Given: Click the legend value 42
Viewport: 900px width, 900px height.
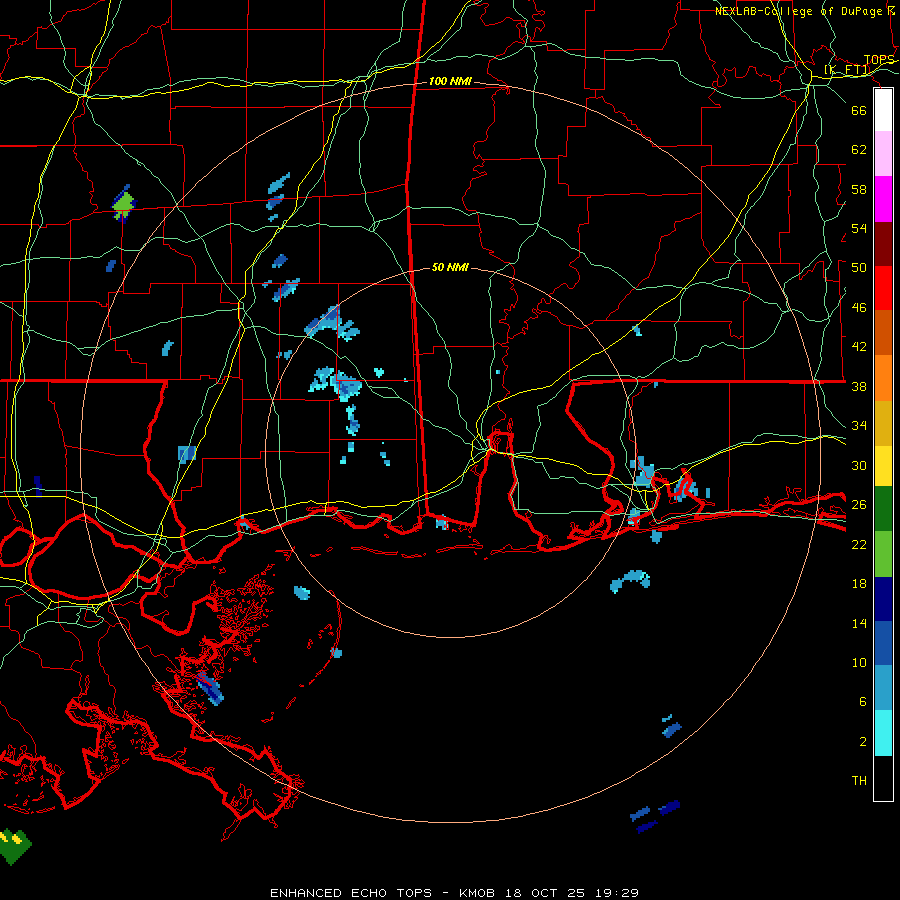Looking at the screenshot, I should [x=859, y=346].
